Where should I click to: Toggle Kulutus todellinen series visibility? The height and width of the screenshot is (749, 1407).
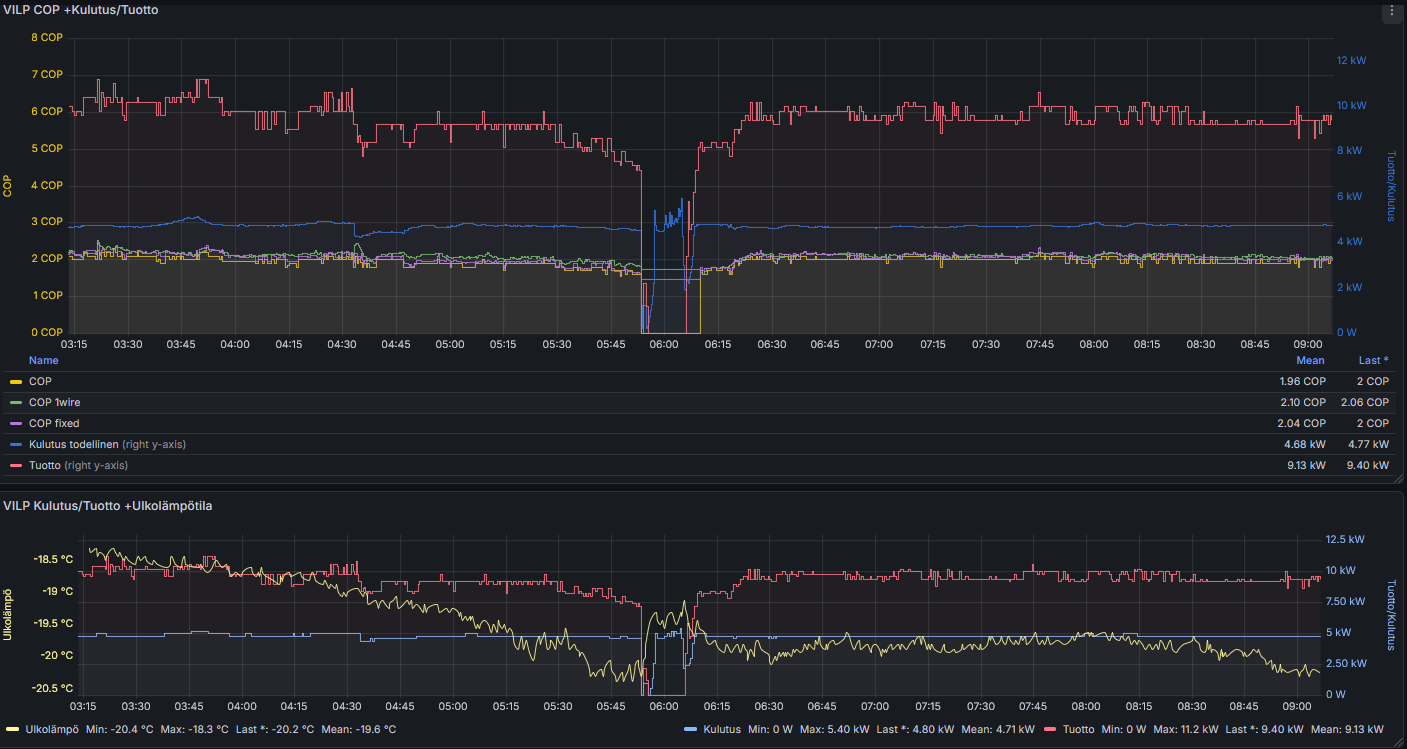tap(74, 445)
